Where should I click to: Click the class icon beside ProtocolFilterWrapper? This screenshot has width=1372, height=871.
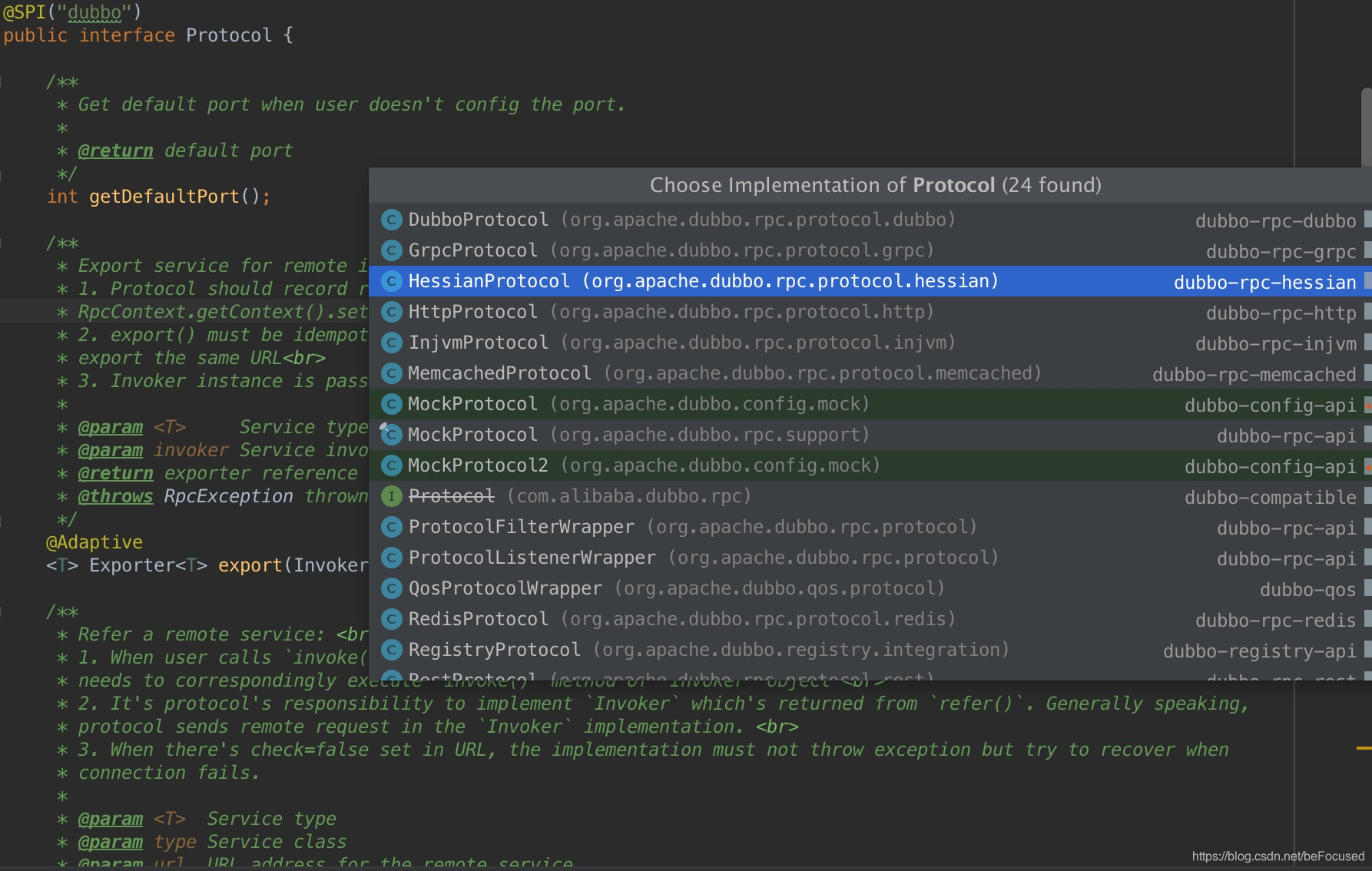[x=392, y=527]
